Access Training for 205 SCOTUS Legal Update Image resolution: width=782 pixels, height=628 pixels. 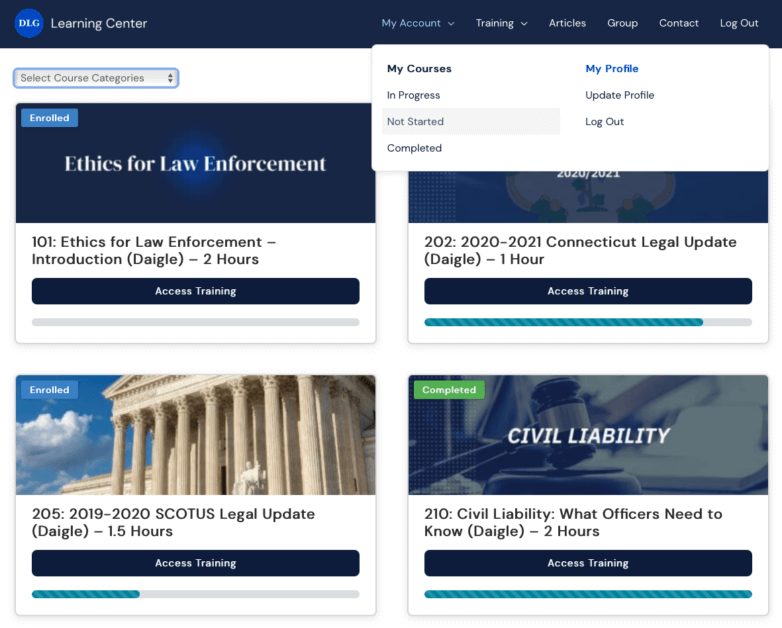point(195,563)
